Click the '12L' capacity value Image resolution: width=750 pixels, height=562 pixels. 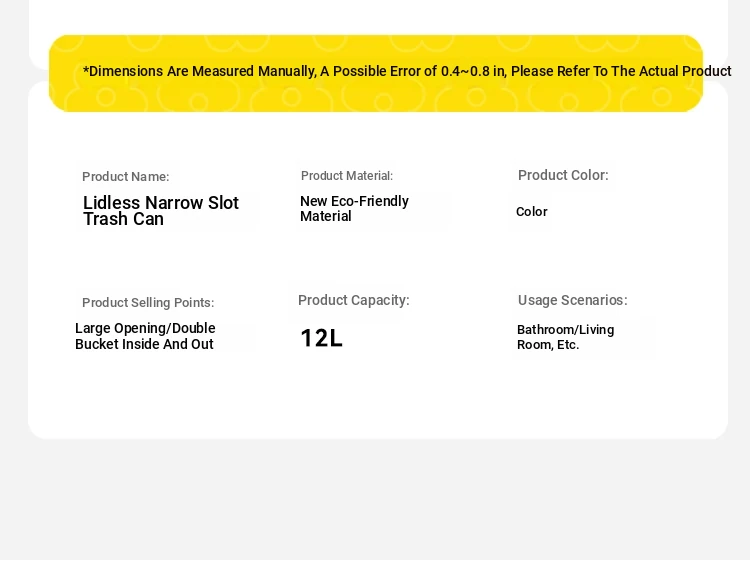[x=321, y=338]
